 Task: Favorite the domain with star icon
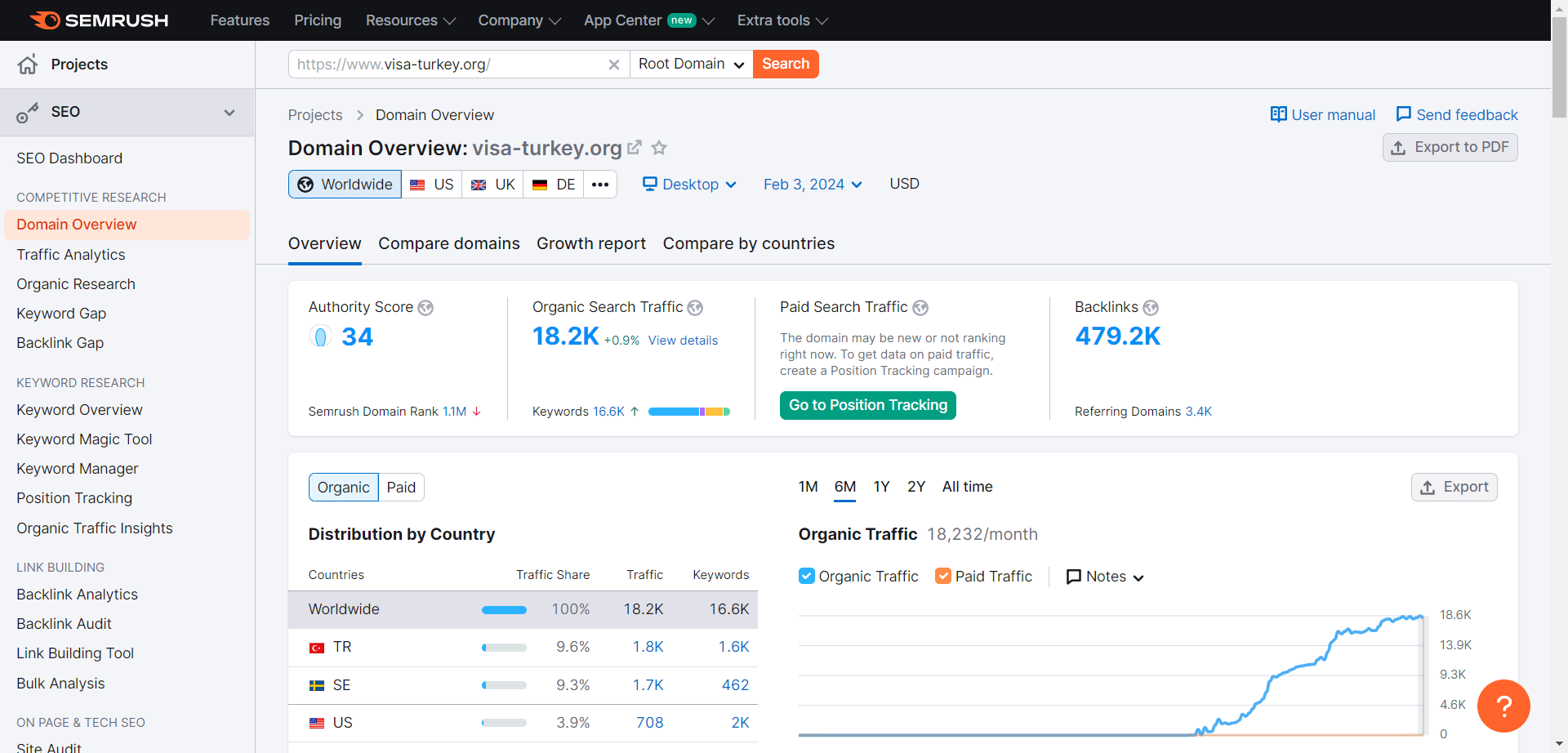tap(659, 148)
